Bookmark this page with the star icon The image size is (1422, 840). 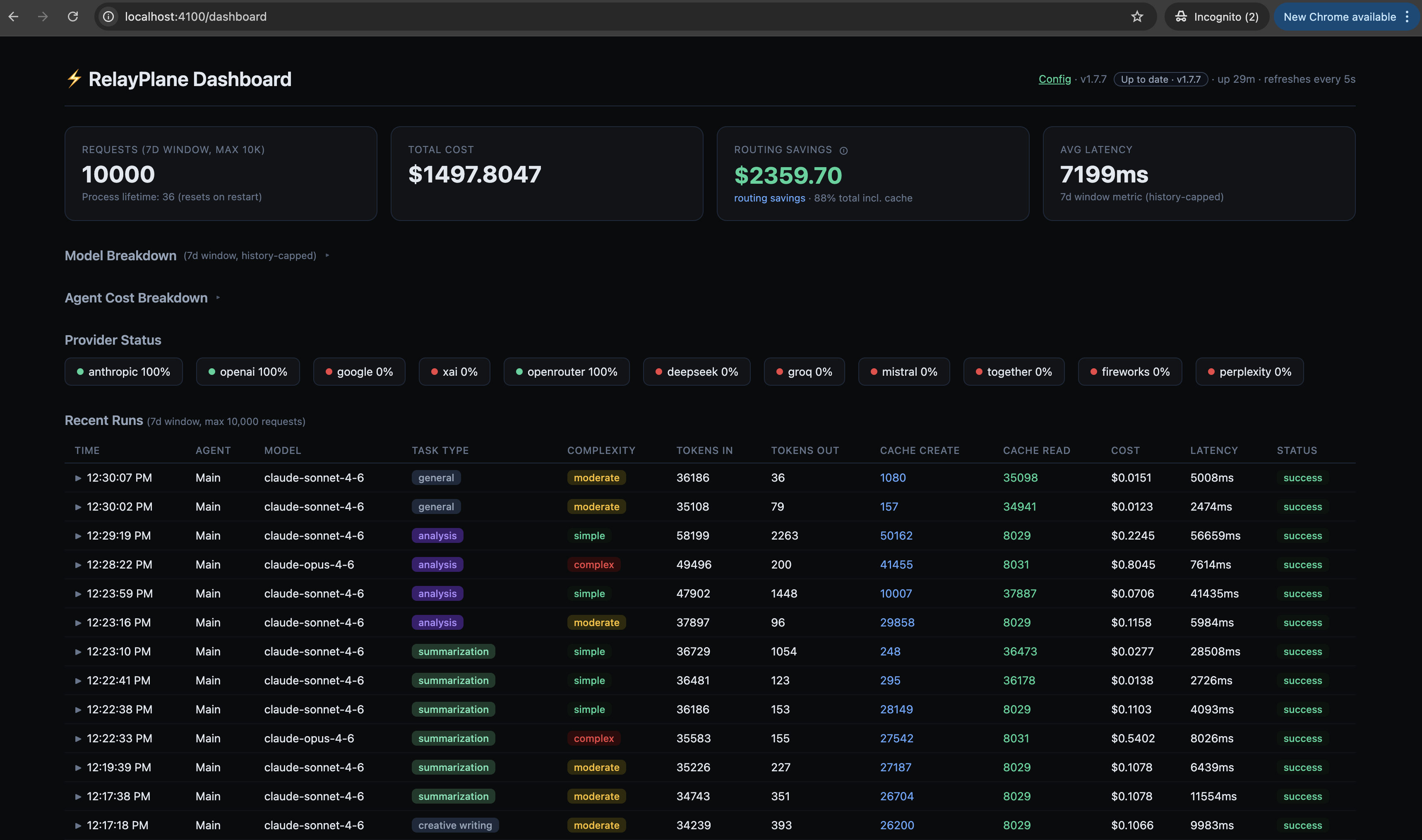(1137, 17)
